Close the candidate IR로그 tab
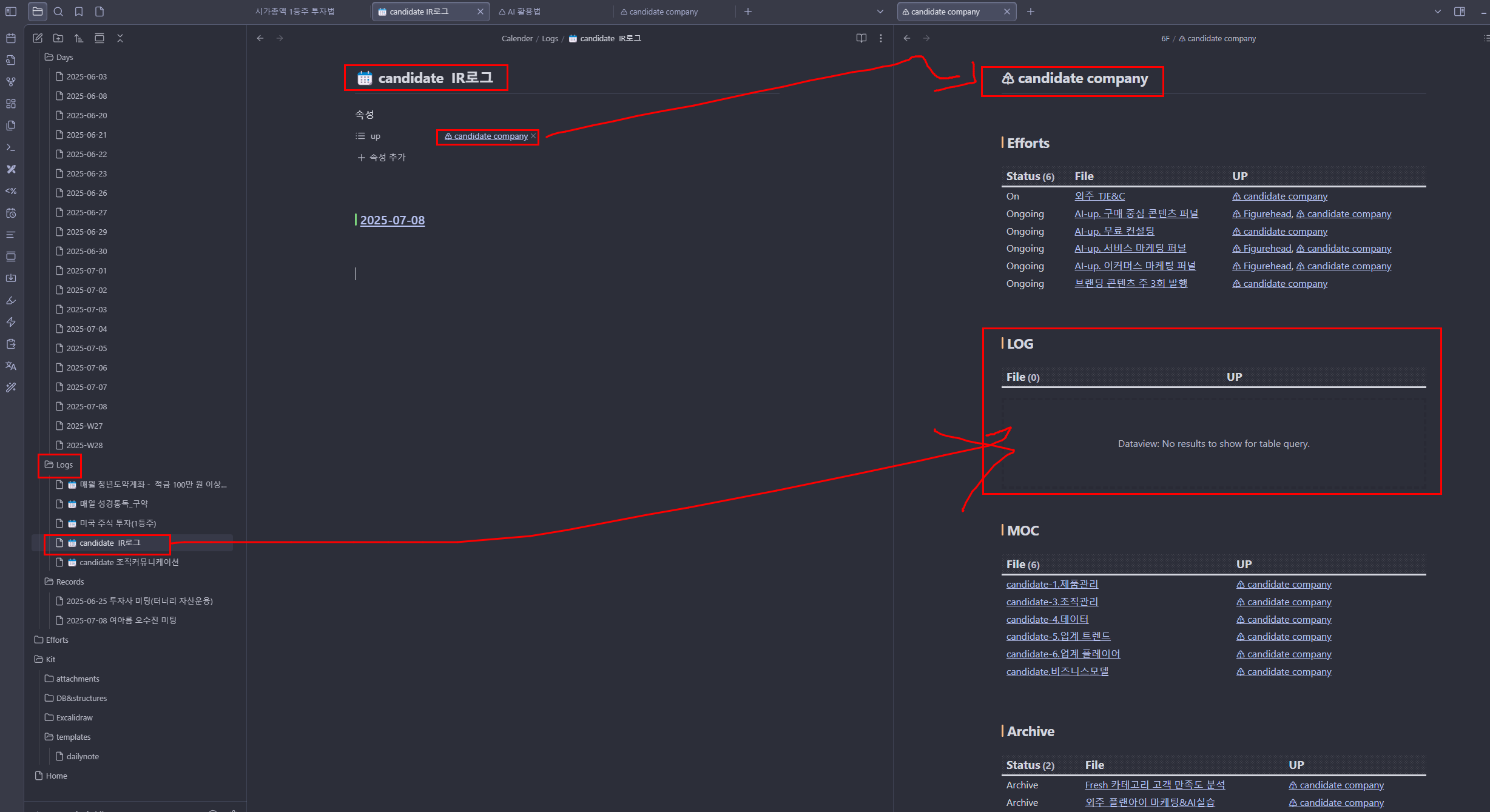Image resolution: width=1490 pixels, height=812 pixels. pos(480,12)
